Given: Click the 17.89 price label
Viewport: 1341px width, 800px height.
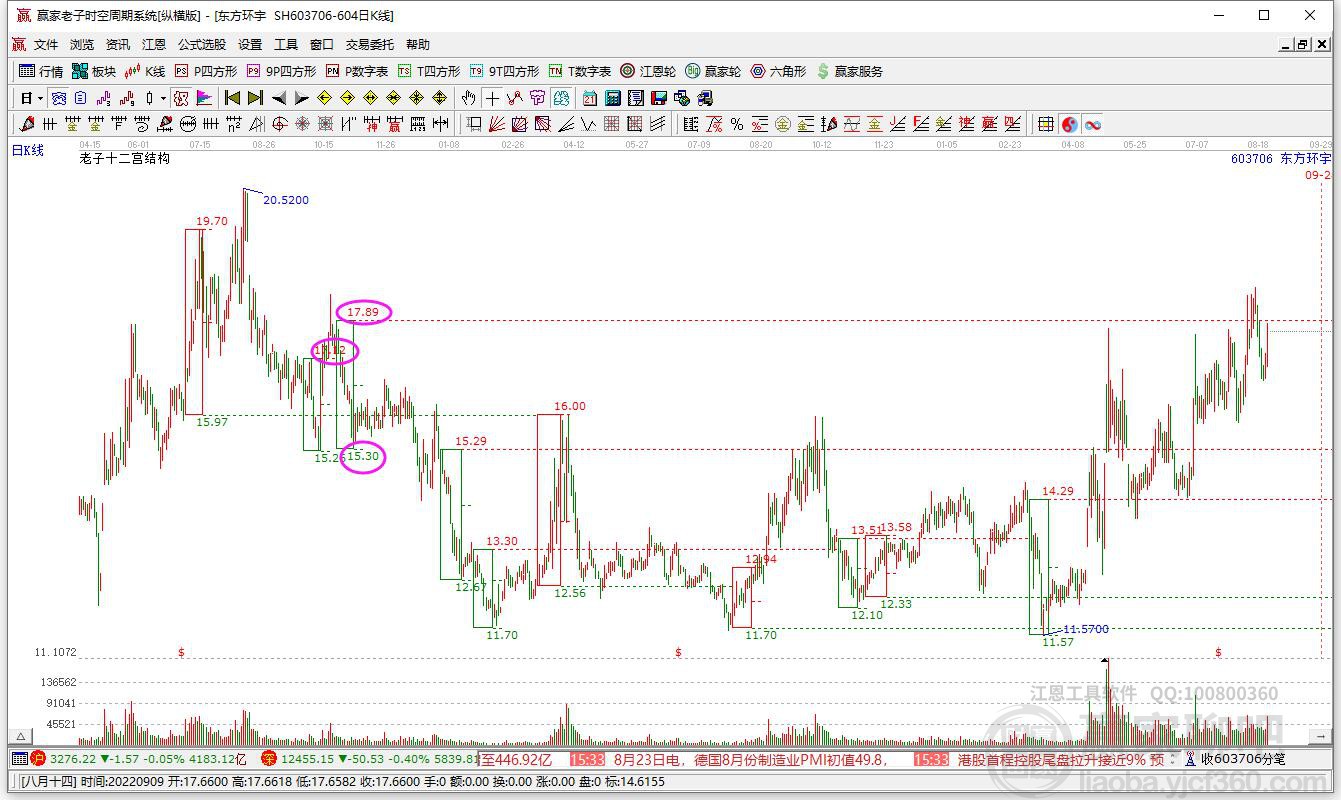Looking at the screenshot, I should pyautogui.click(x=363, y=312).
